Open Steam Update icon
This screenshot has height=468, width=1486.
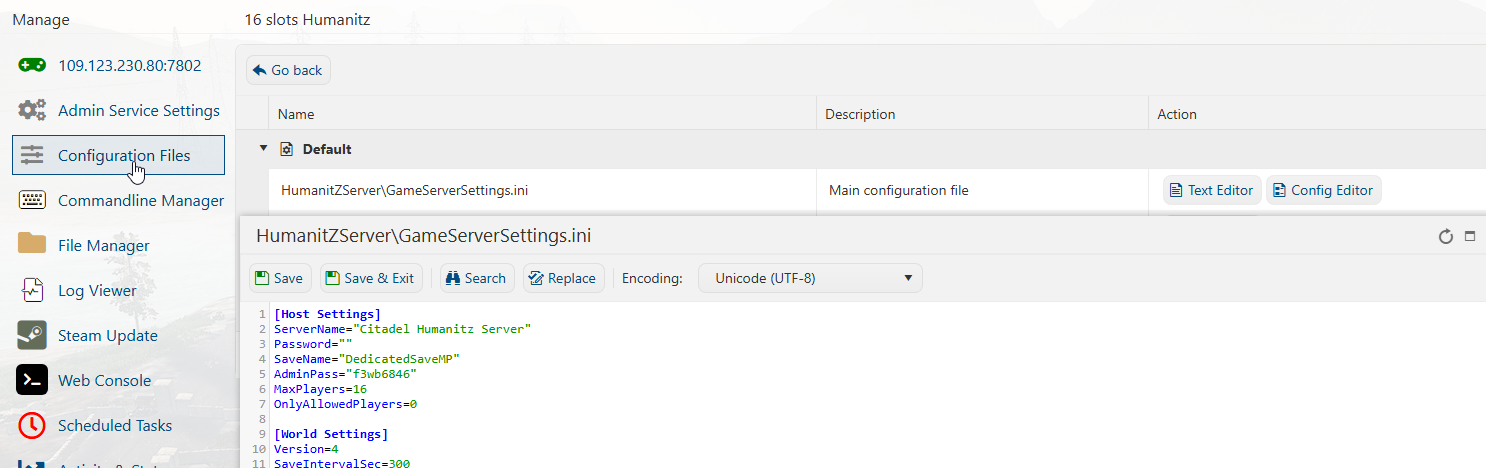pyautogui.click(x=32, y=336)
